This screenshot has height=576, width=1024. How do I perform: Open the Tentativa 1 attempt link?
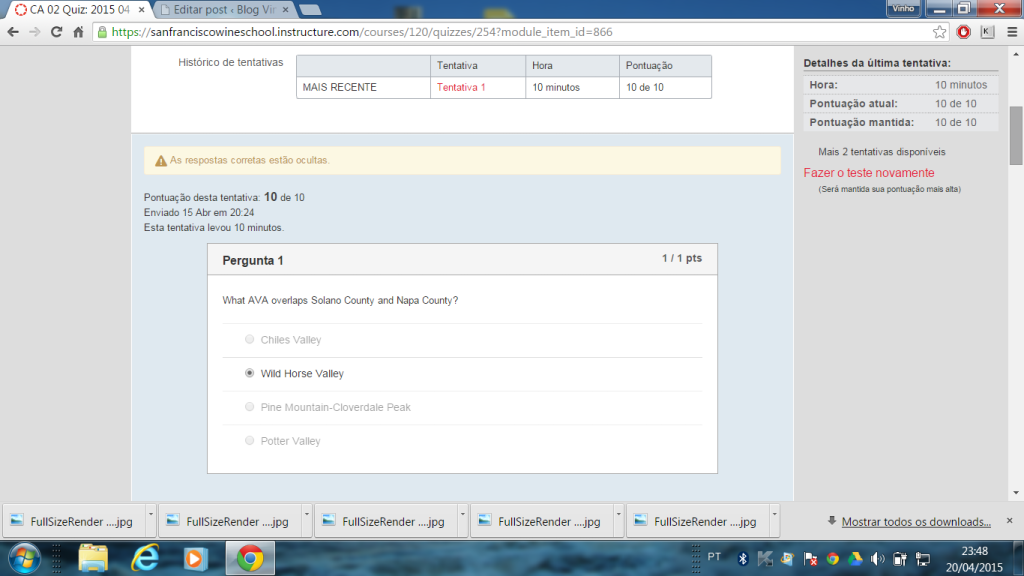click(x=461, y=87)
